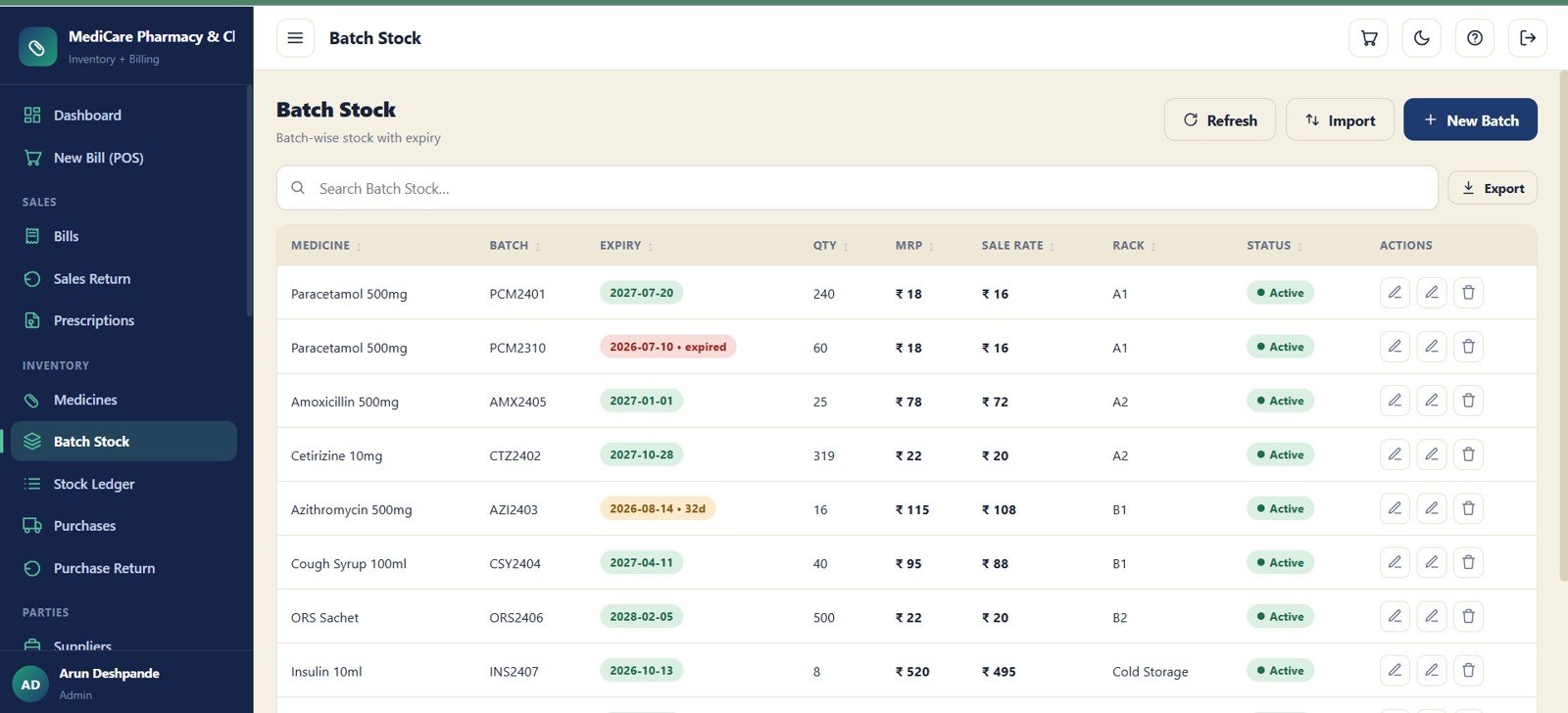Click medicine name 'Cetirizine 10mg'
The width and height of the screenshot is (1568, 713).
coord(336,455)
